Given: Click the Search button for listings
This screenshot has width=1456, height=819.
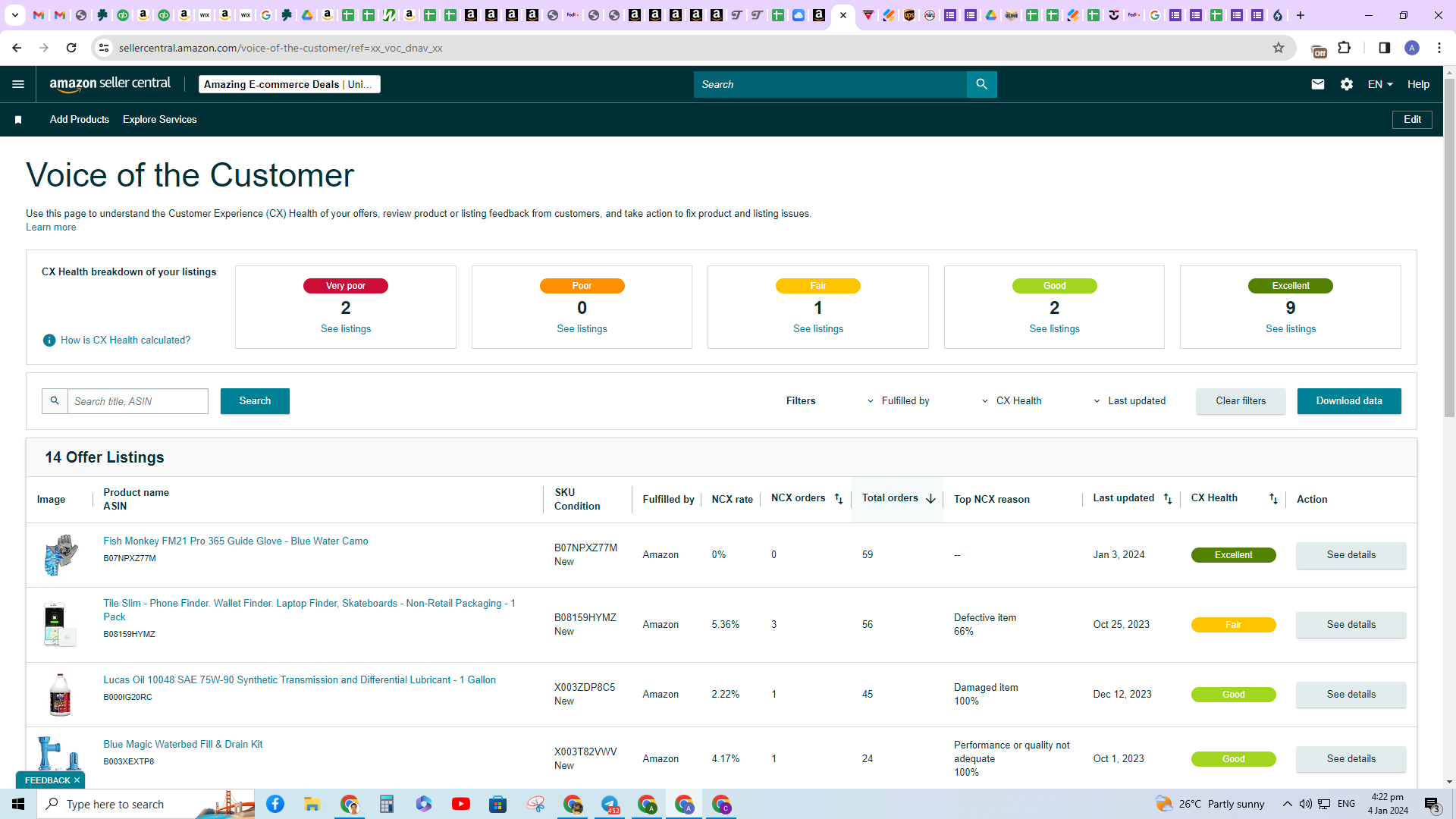Looking at the screenshot, I should 255,401.
